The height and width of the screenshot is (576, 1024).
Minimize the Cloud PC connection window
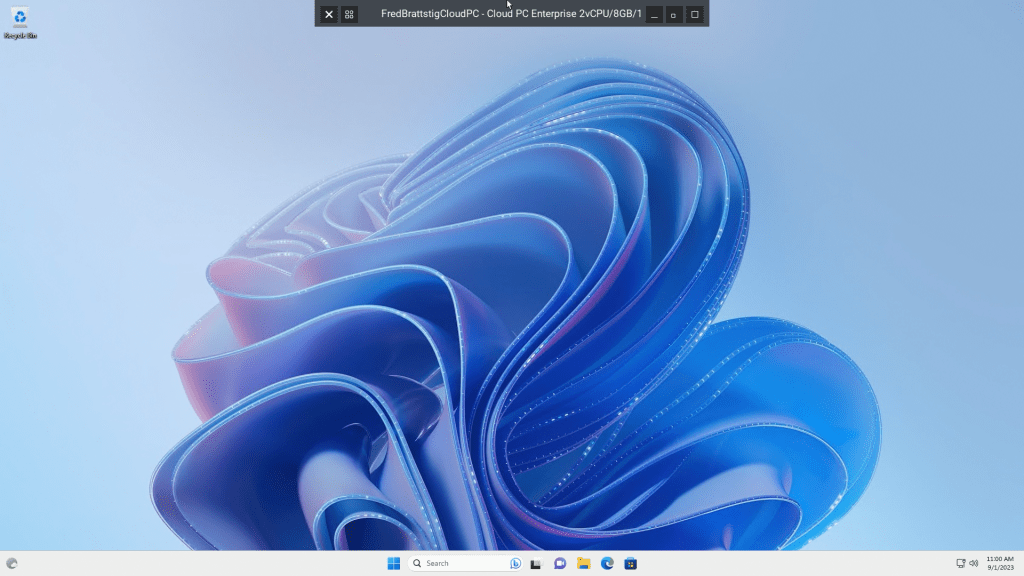[654, 14]
